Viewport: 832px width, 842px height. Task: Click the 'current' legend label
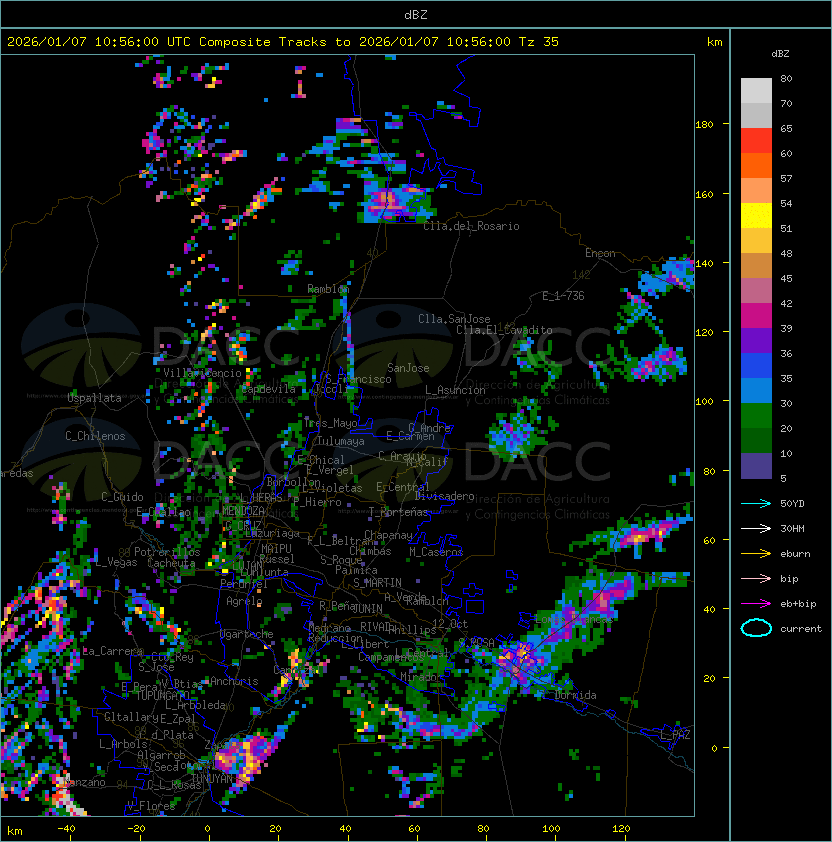[801, 629]
